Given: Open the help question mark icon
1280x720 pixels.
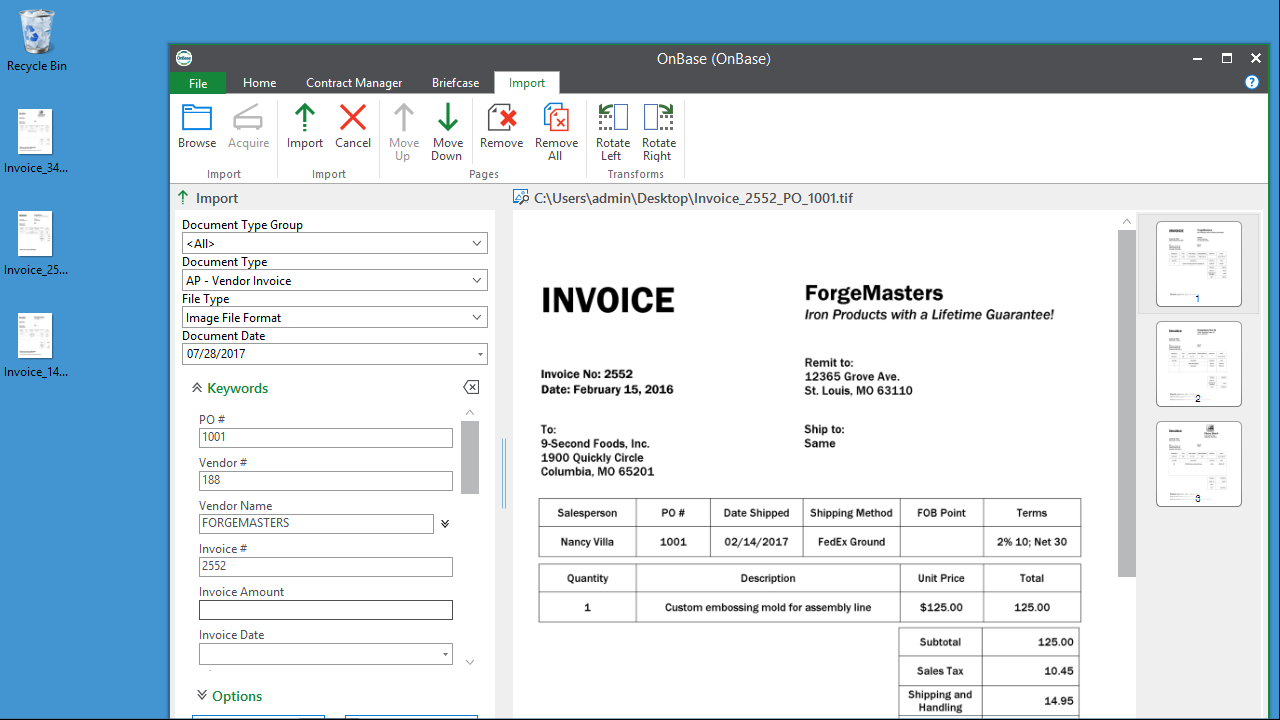Looking at the screenshot, I should coord(1252,82).
